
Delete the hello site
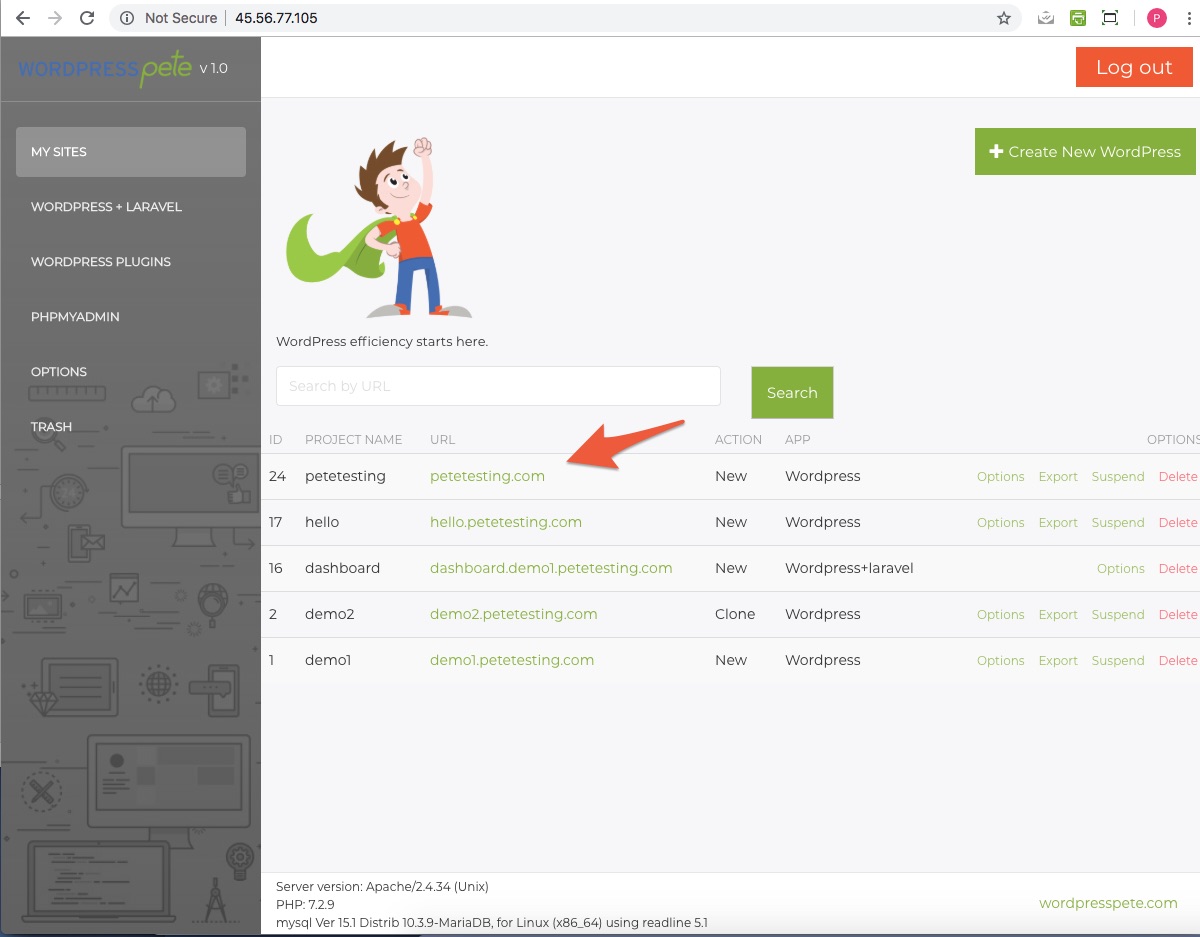pos(1178,523)
